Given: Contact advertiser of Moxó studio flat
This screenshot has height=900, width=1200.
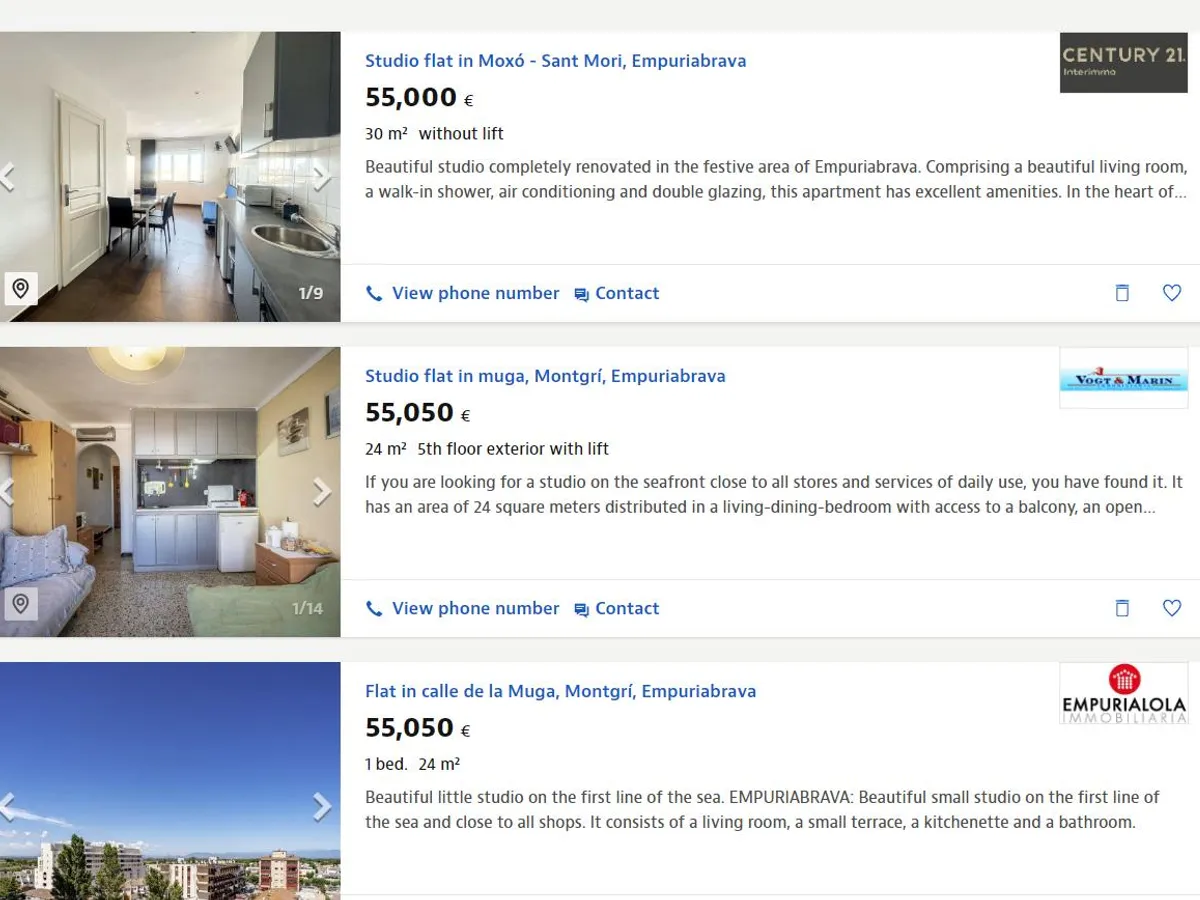Looking at the screenshot, I should coord(617,293).
